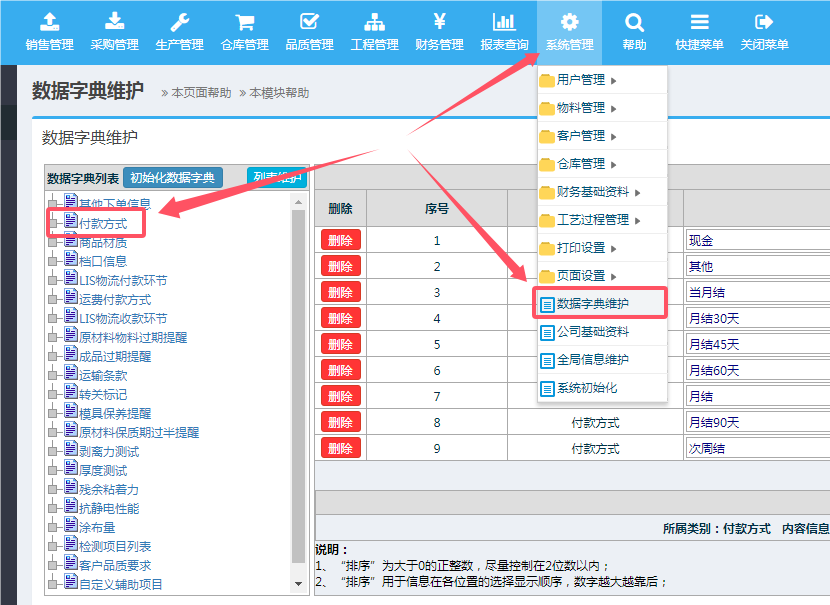
Task: Click the tree list scrollbar down arrow
Action: (299, 583)
